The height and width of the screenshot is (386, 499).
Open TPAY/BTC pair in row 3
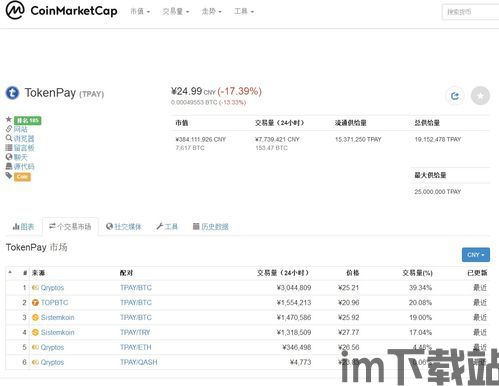click(x=136, y=317)
